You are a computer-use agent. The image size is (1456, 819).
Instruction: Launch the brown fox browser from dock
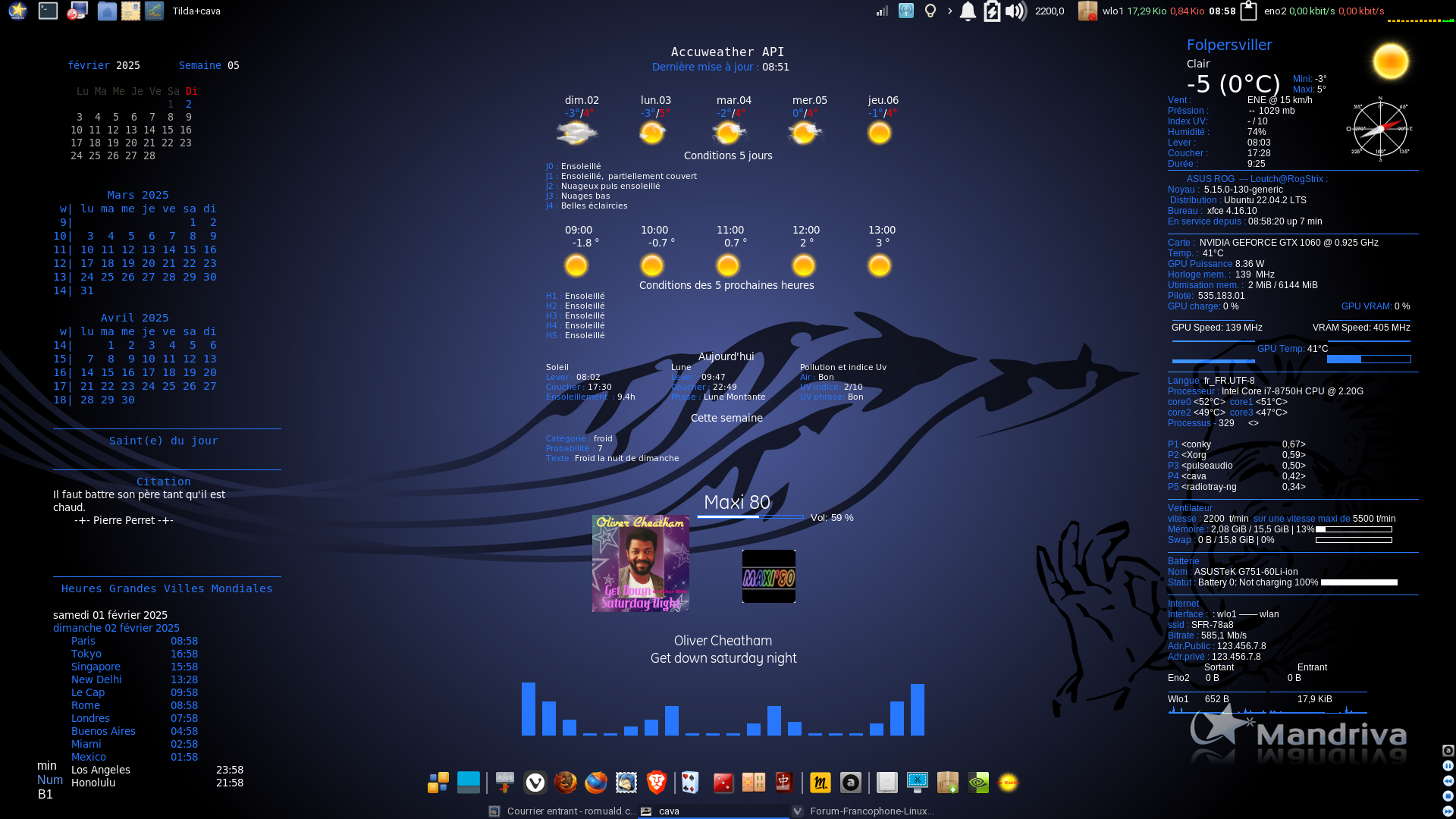566,782
